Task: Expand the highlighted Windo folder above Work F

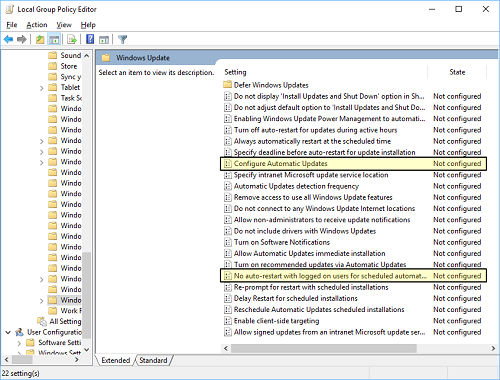Action: (x=42, y=301)
